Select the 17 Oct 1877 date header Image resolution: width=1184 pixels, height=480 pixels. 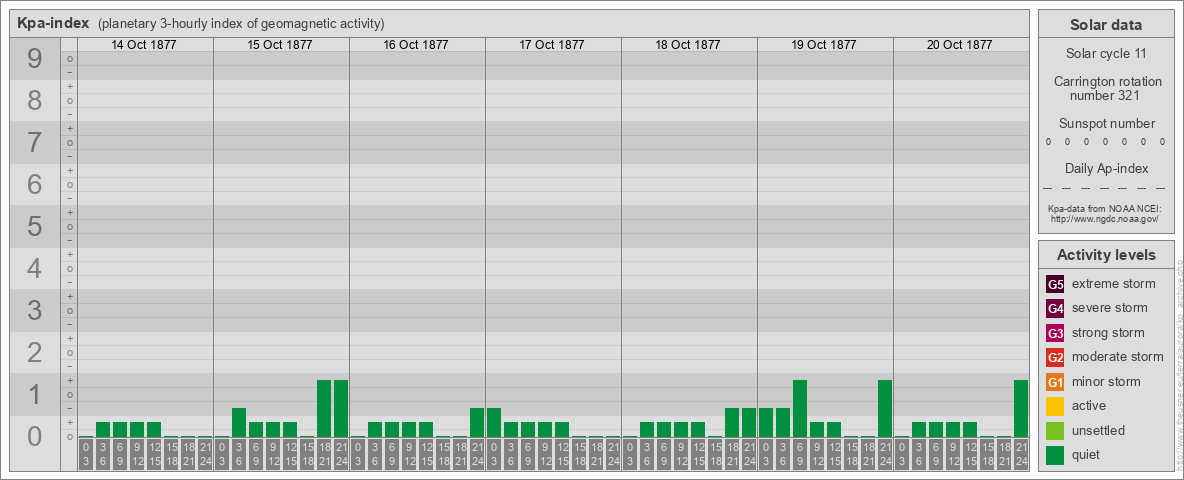552,45
